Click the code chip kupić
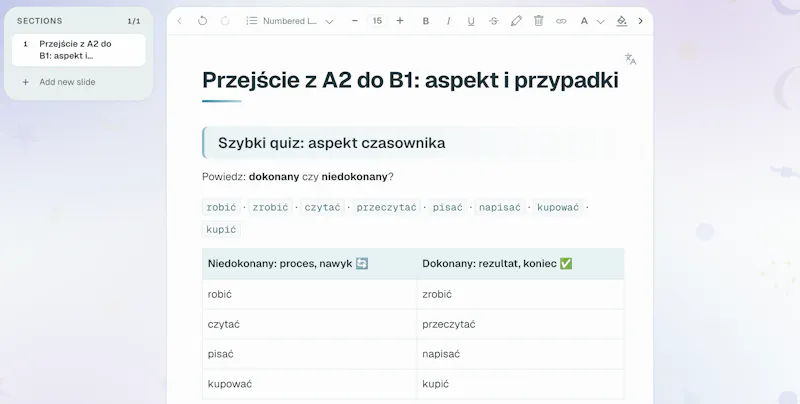Image resolution: width=800 pixels, height=404 pixels. (x=221, y=230)
